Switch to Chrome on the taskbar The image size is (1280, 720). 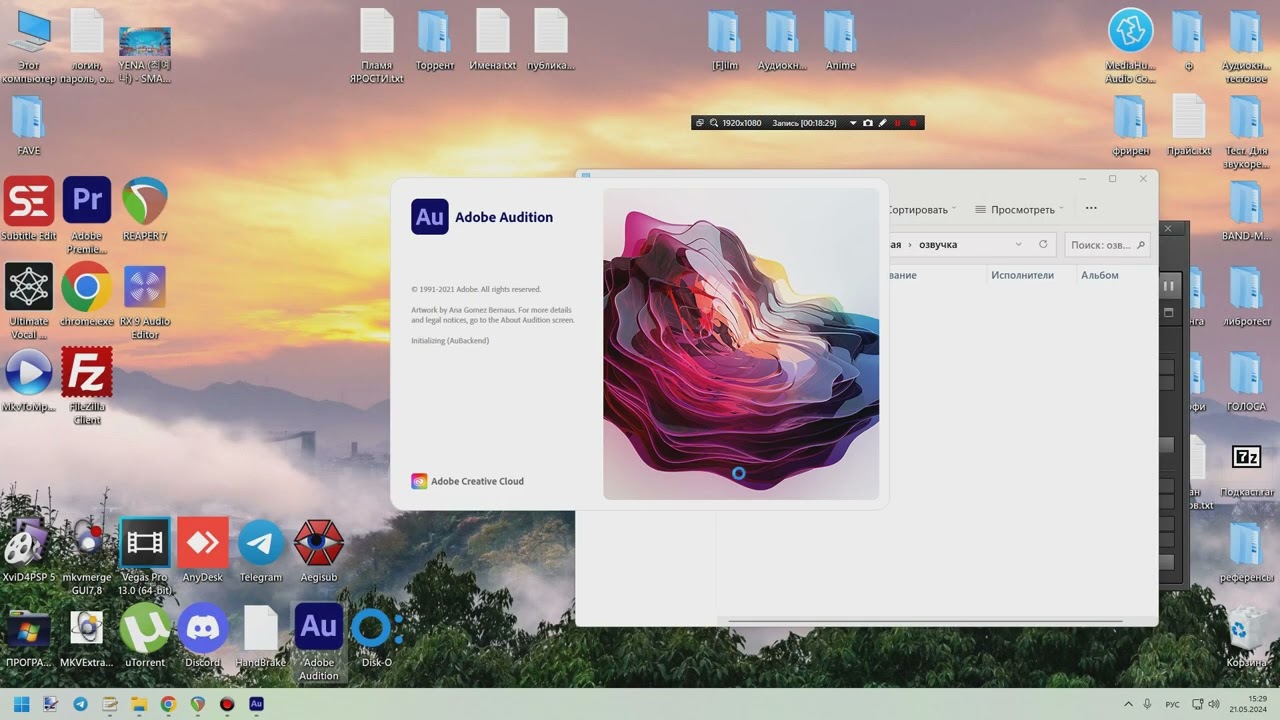pyautogui.click(x=168, y=704)
